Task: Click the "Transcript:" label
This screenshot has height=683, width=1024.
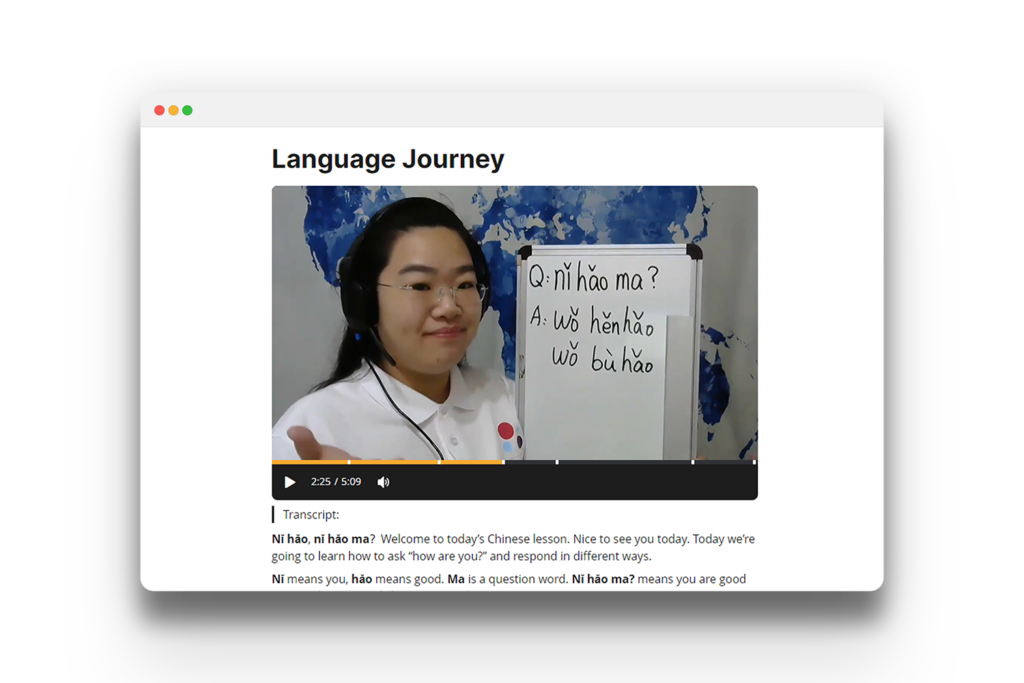Action: point(311,515)
